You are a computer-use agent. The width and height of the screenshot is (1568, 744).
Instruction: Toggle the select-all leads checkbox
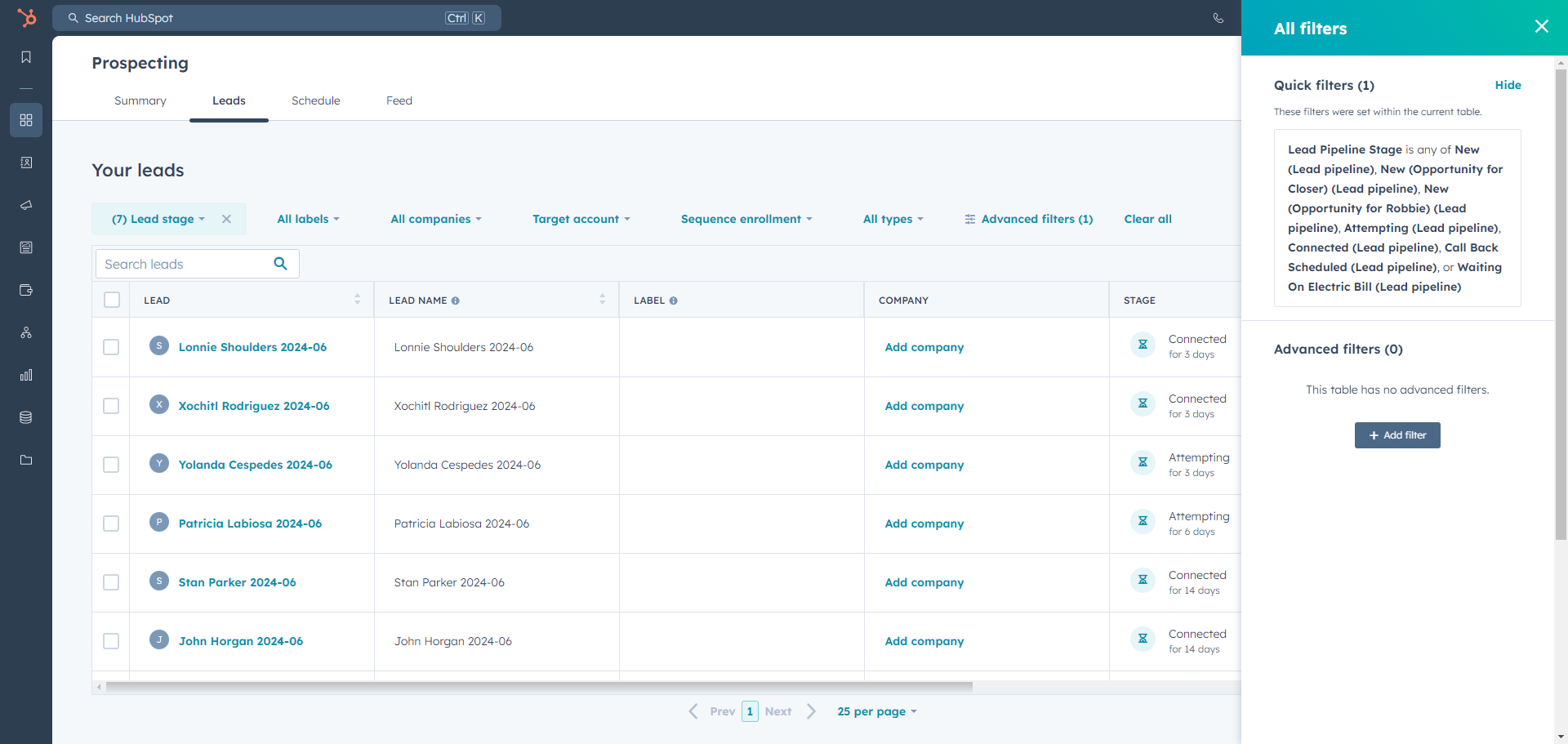click(112, 300)
